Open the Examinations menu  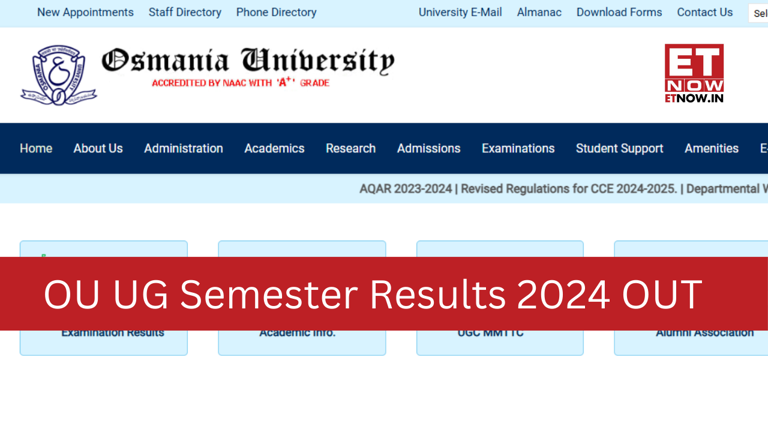coord(518,148)
